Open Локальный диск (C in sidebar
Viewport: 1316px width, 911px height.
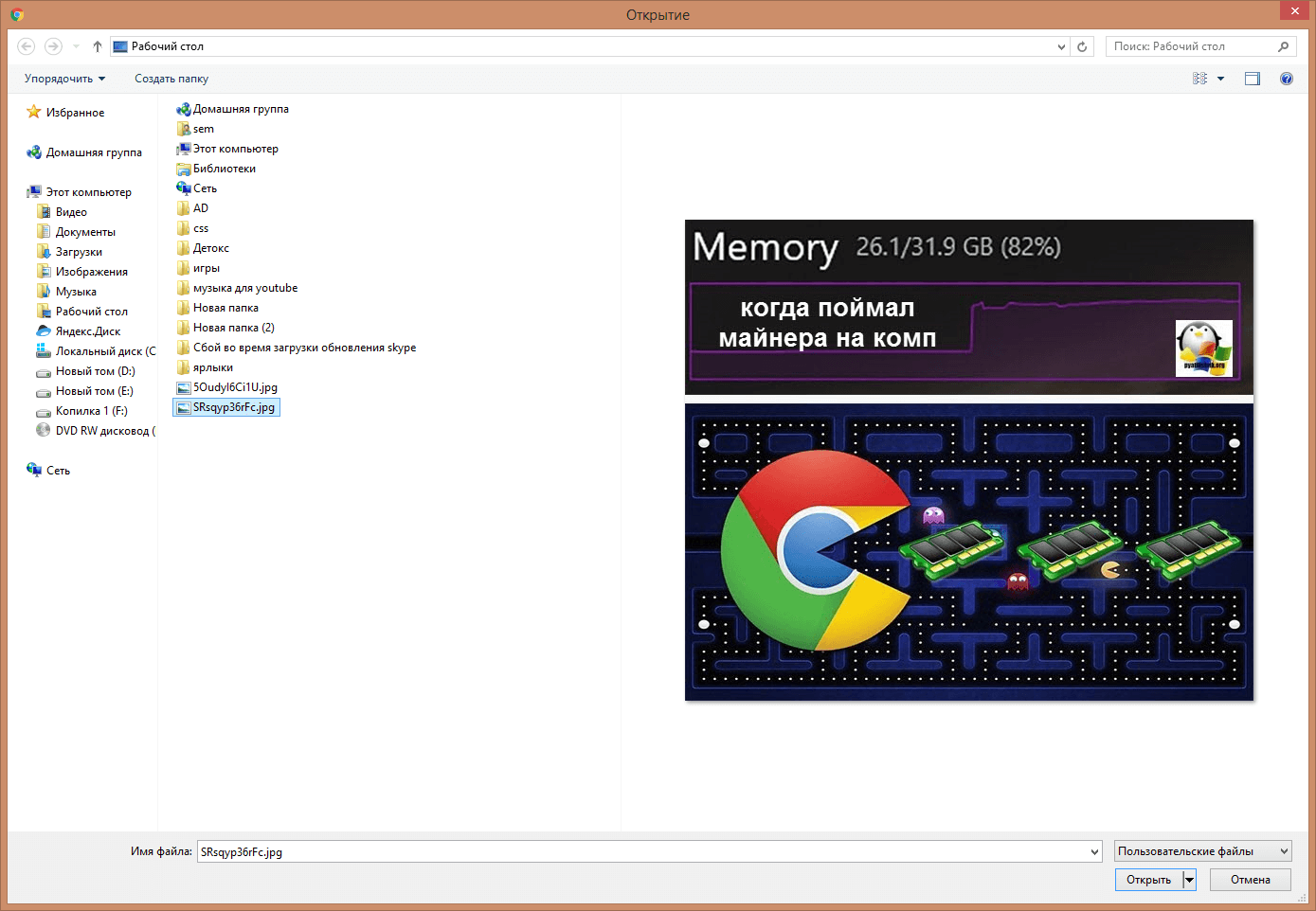click(96, 350)
